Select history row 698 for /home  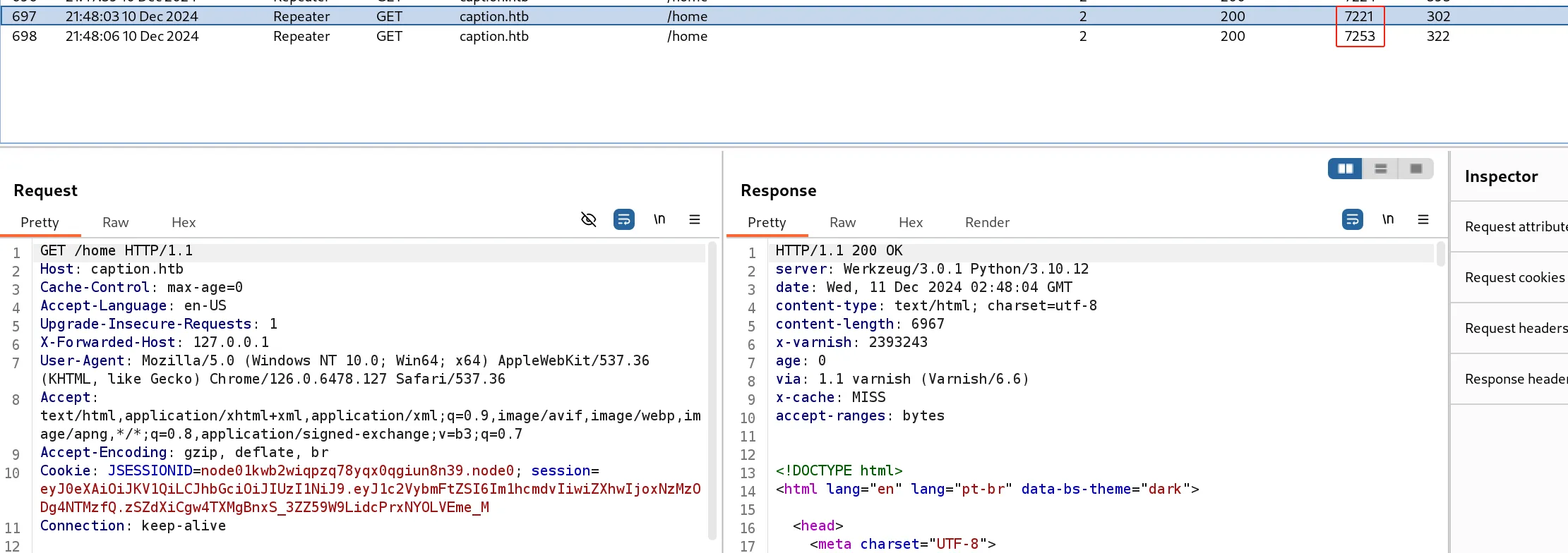click(x=784, y=36)
